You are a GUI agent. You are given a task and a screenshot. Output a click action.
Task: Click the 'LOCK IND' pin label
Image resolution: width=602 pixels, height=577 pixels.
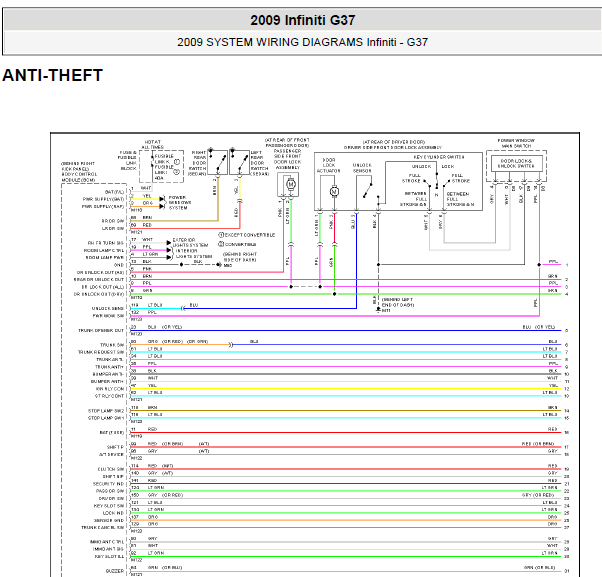click(x=113, y=513)
